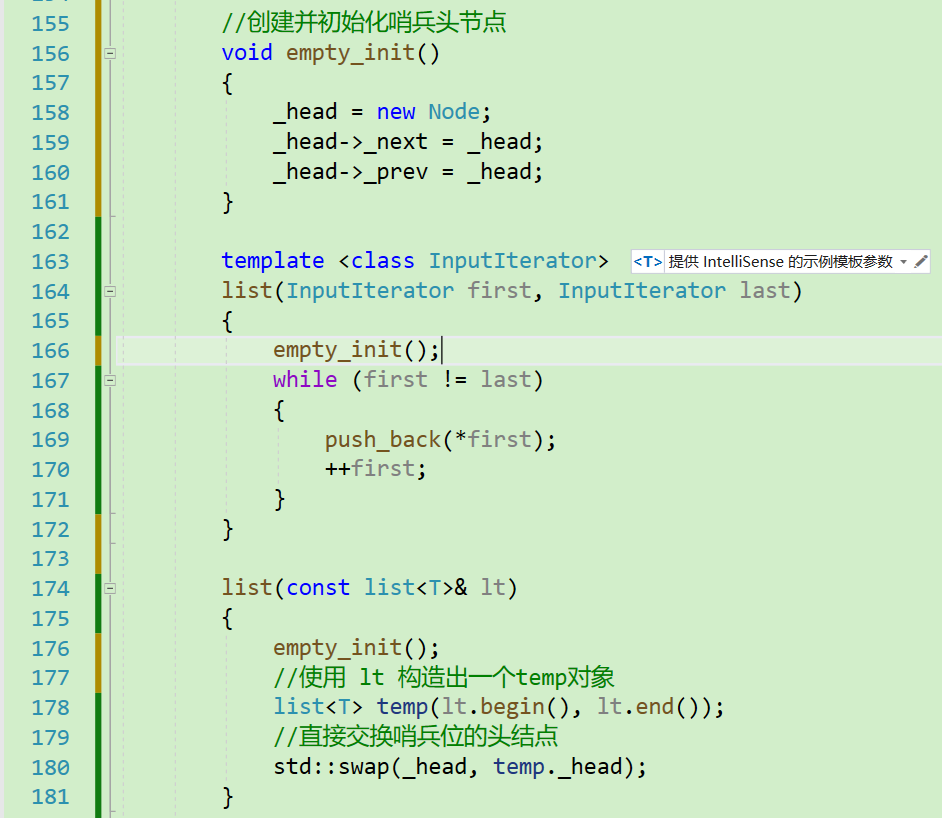The height and width of the screenshot is (818, 942).
Task: Click 'const' keyword on line 174
Action: (318, 588)
